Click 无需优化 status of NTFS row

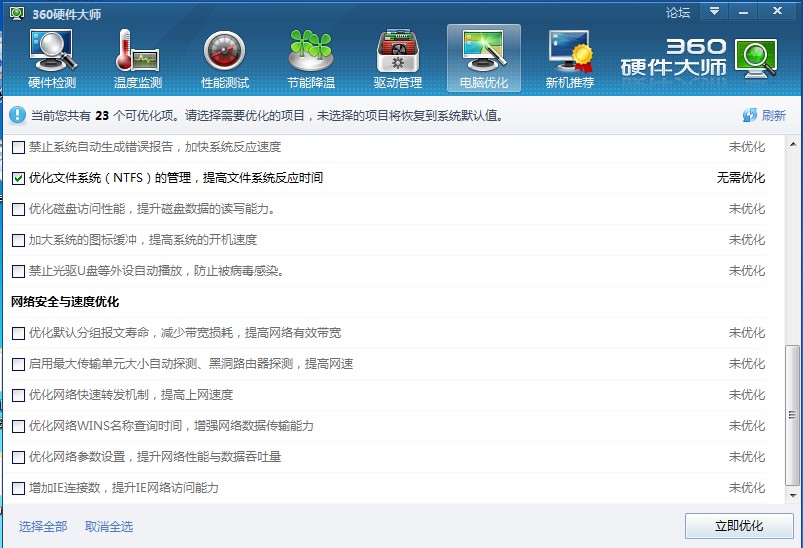[741, 178]
